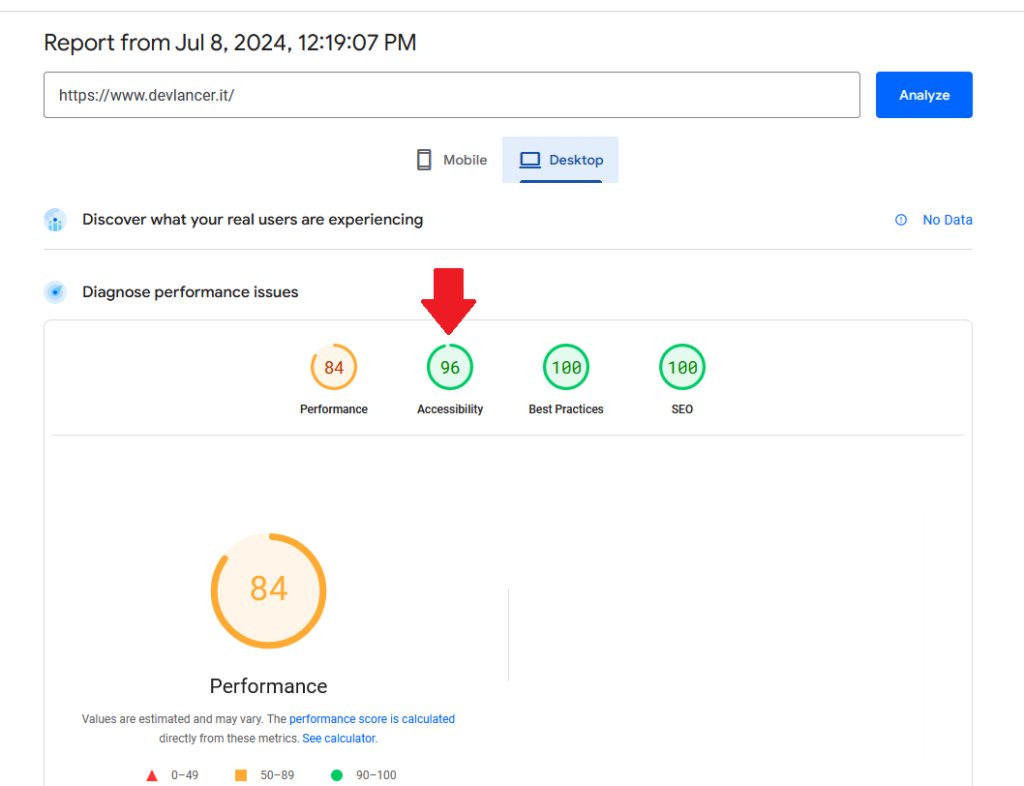
Task: Click the red triangle 0–49 legend marker
Action: click(152, 775)
